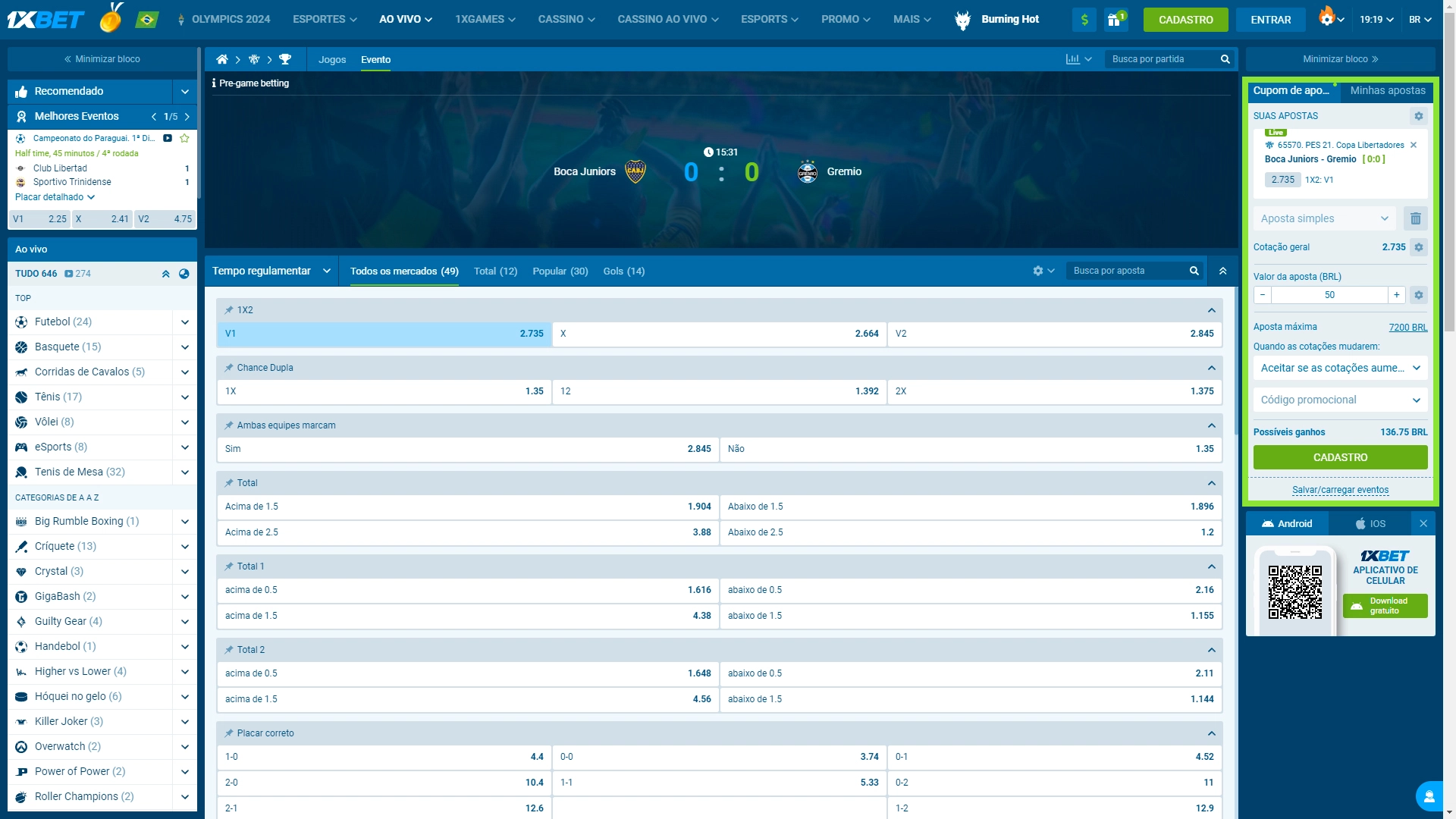Click the search icon in Busca por aposta

click(1194, 271)
